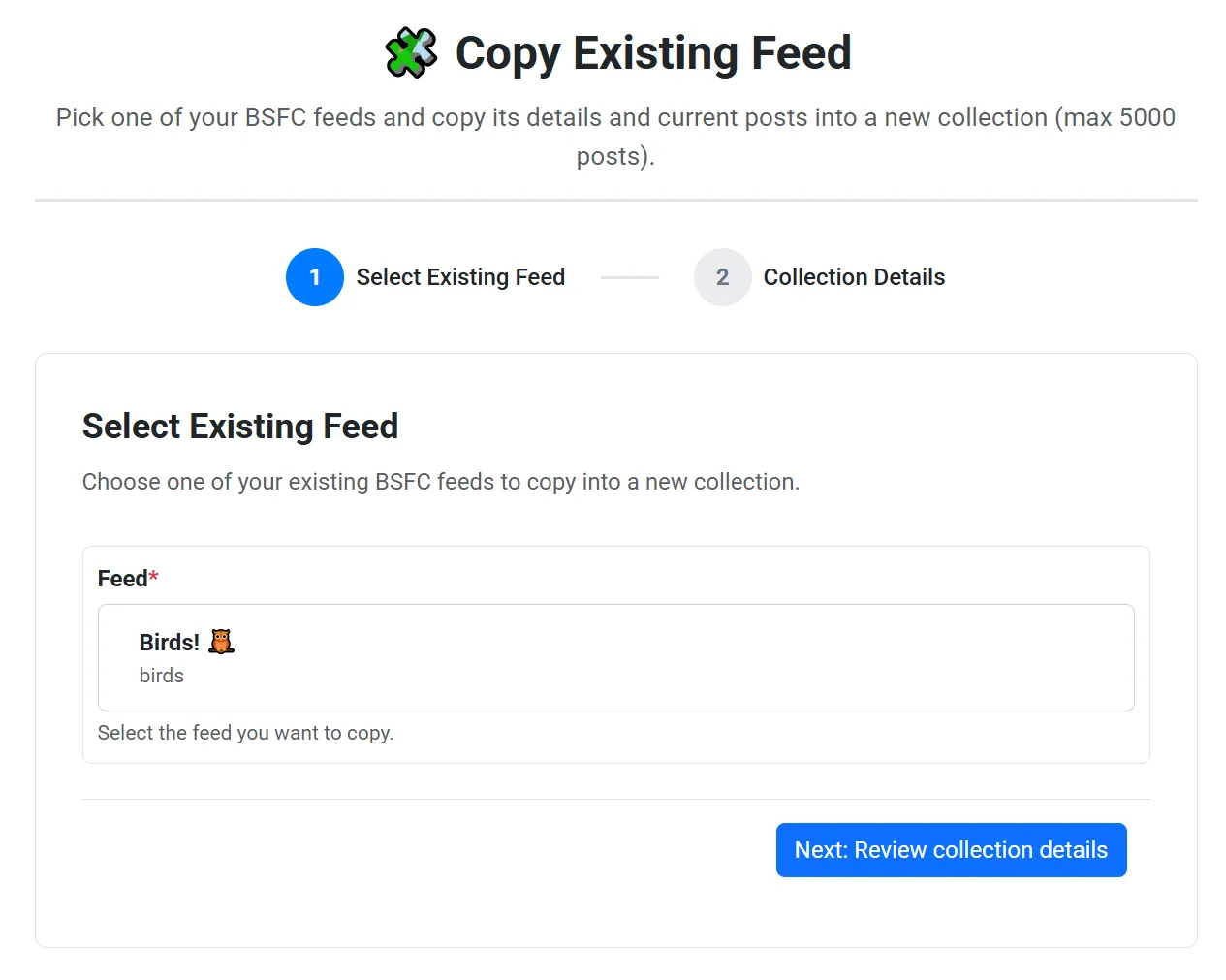Screen dimensions: 1226x980
Task: Click the "birds" feed subtitle text
Action: [162, 676]
